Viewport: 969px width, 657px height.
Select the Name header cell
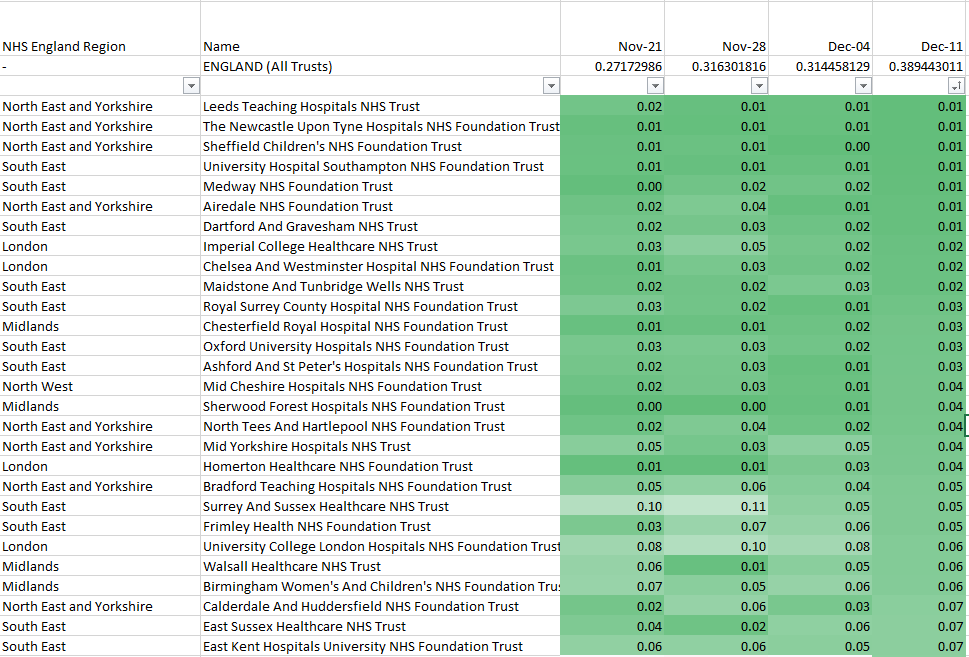click(381, 28)
